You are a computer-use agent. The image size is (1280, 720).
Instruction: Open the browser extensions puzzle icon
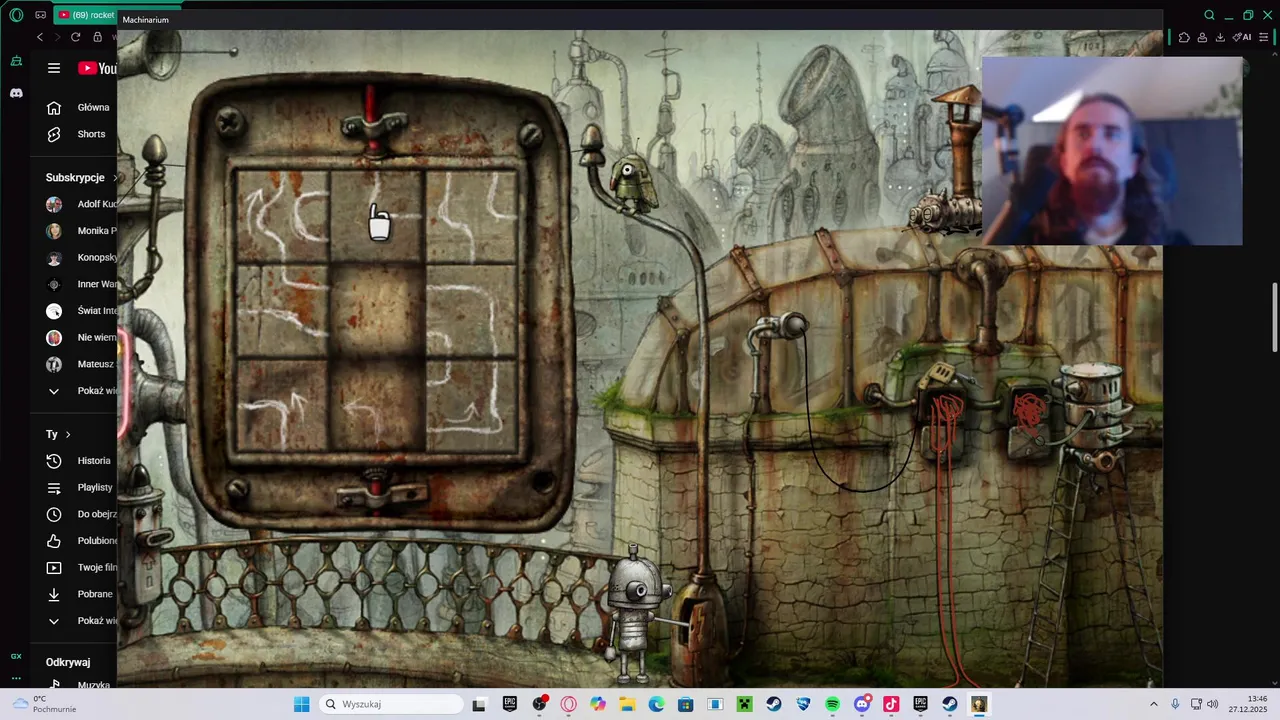[1184, 37]
